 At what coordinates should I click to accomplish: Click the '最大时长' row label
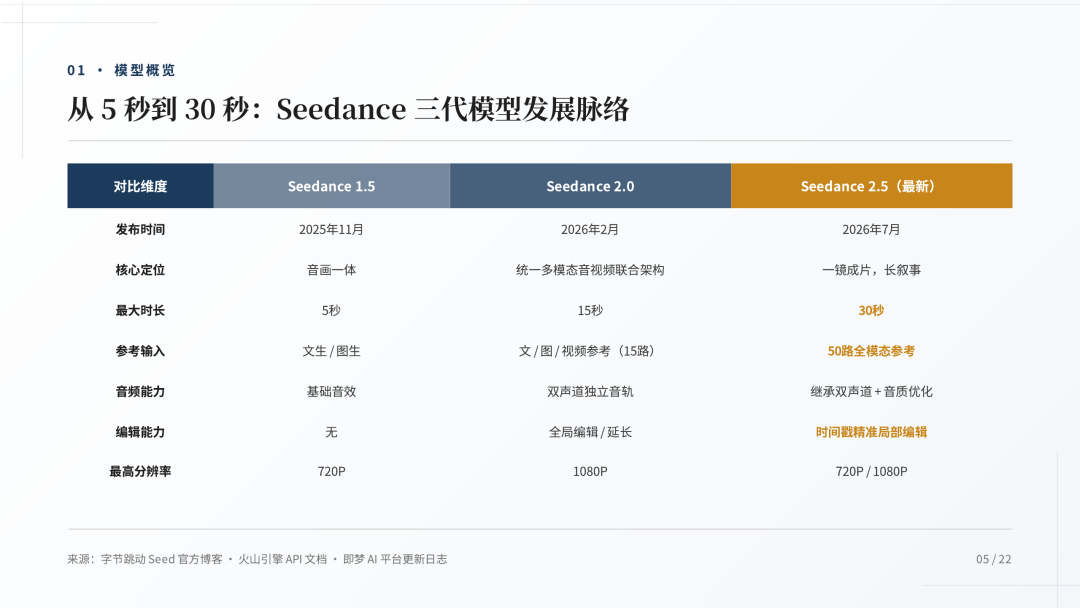pyautogui.click(x=141, y=311)
